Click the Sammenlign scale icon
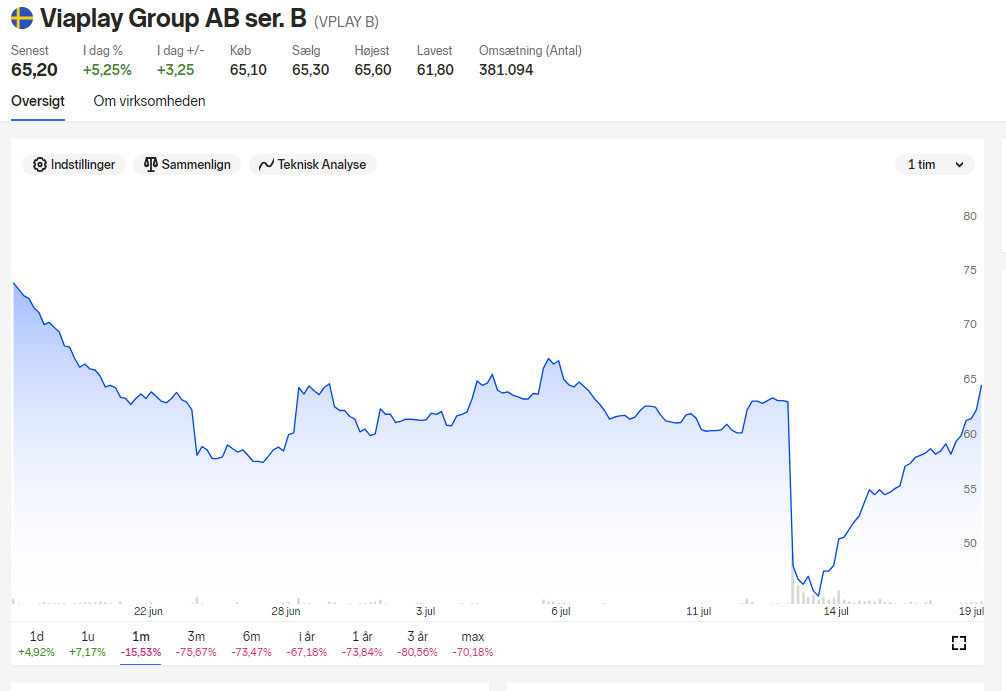1006x691 pixels. (x=151, y=165)
